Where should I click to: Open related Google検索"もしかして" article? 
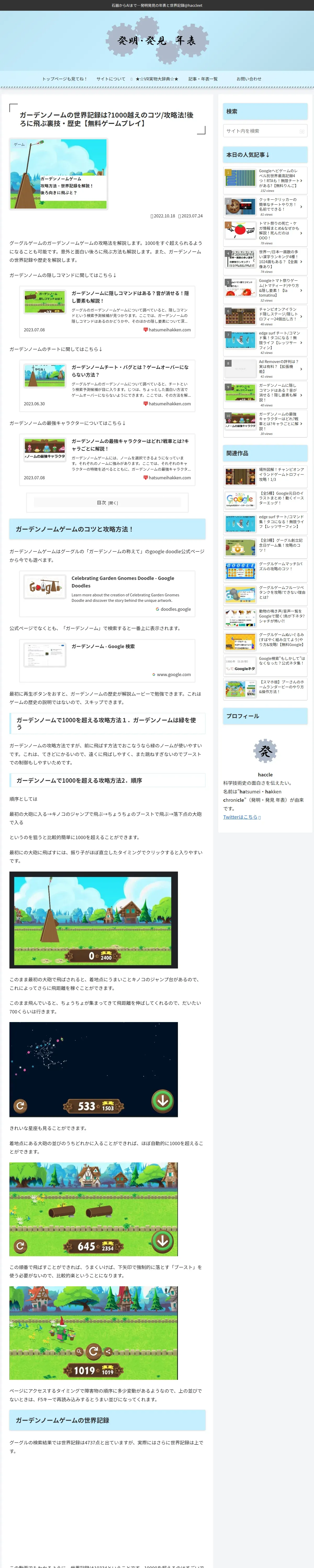click(x=265, y=666)
